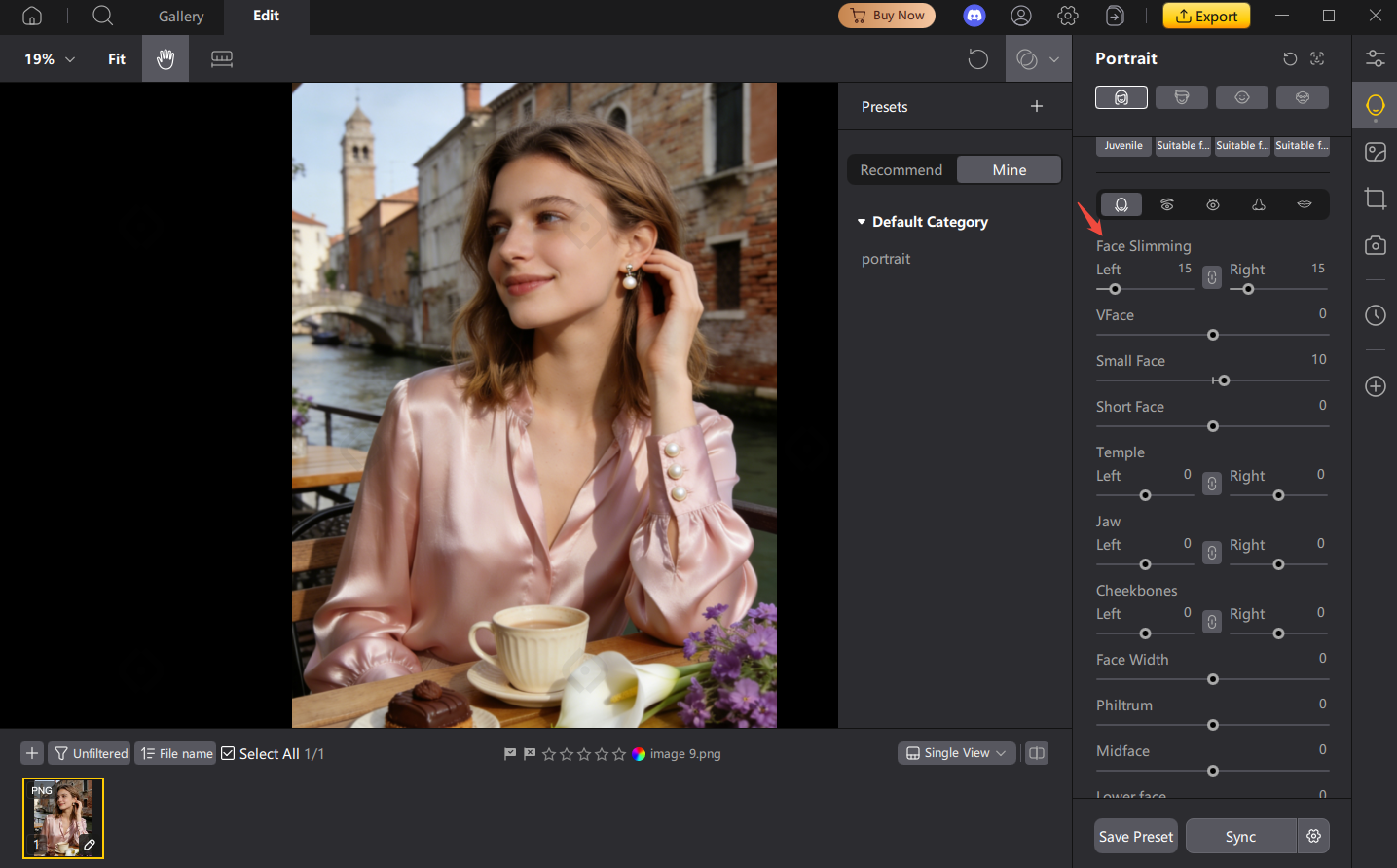
Task: Select the Hand tool in the top toolbar
Action: coord(165,58)
